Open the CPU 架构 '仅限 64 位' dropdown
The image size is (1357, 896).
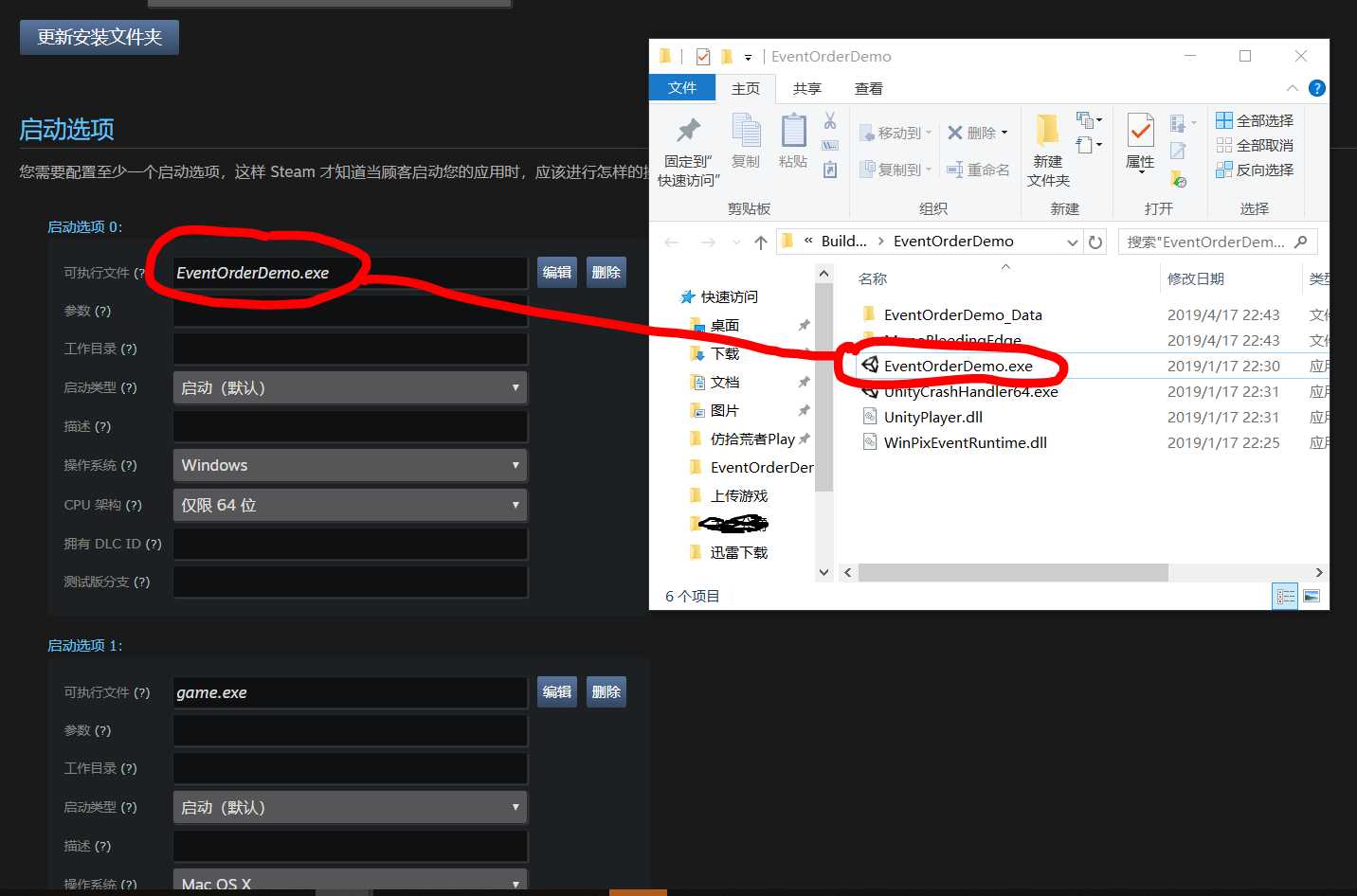[x=350, y=505]
